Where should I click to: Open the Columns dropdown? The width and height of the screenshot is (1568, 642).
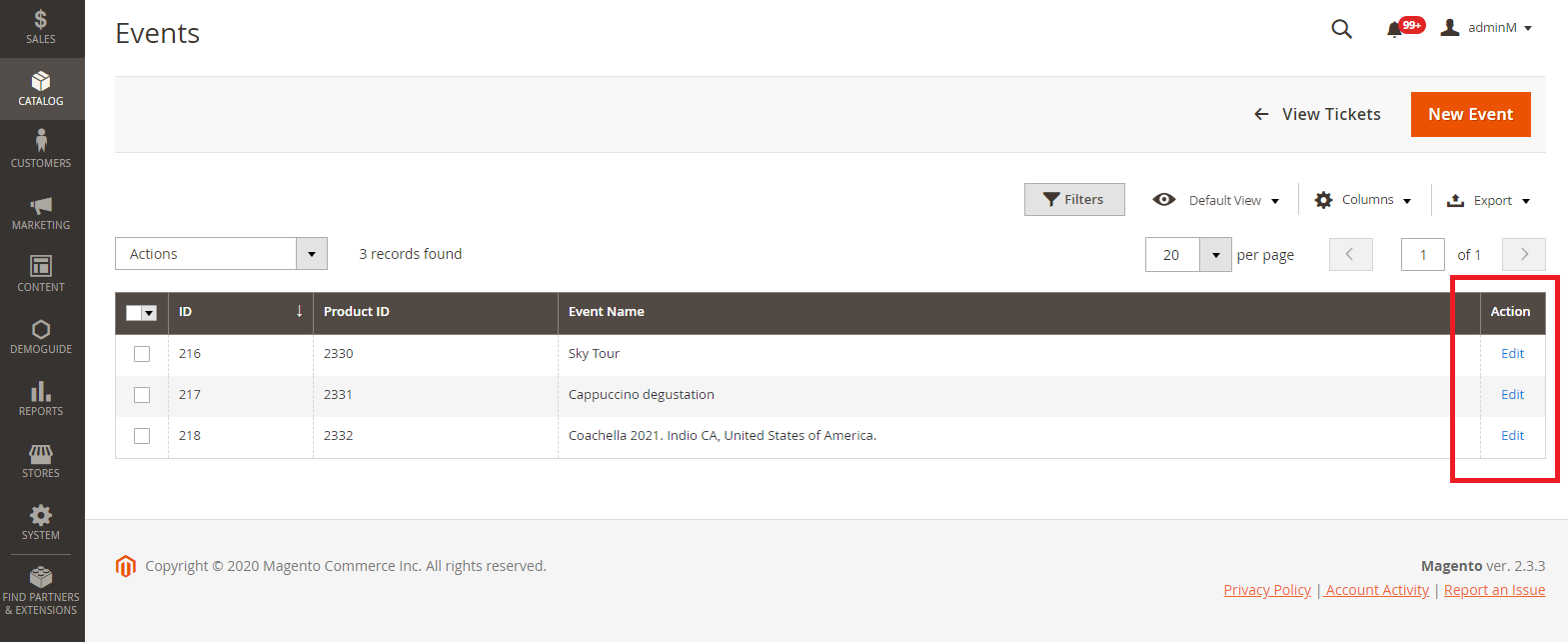(1363, 200)
